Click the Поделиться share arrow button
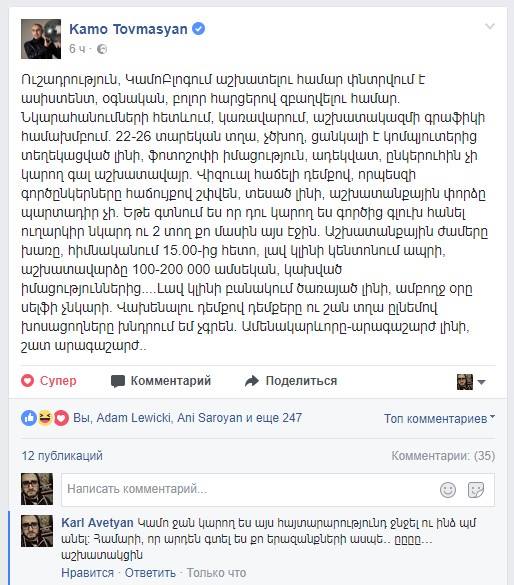 (291, 381)
